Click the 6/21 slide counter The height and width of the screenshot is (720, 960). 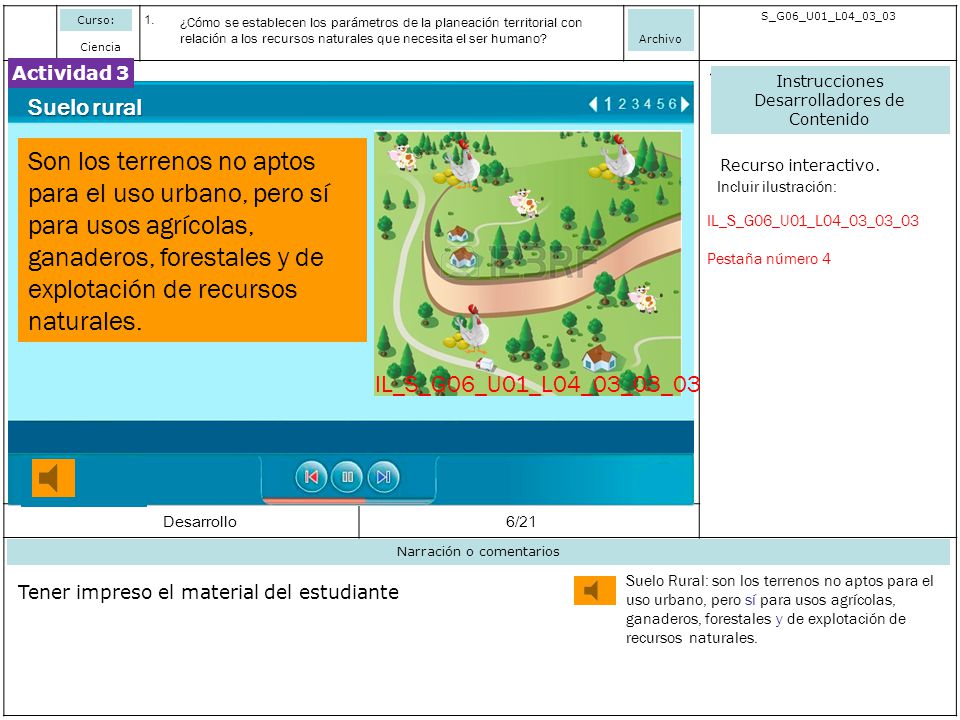pos(520,522)
